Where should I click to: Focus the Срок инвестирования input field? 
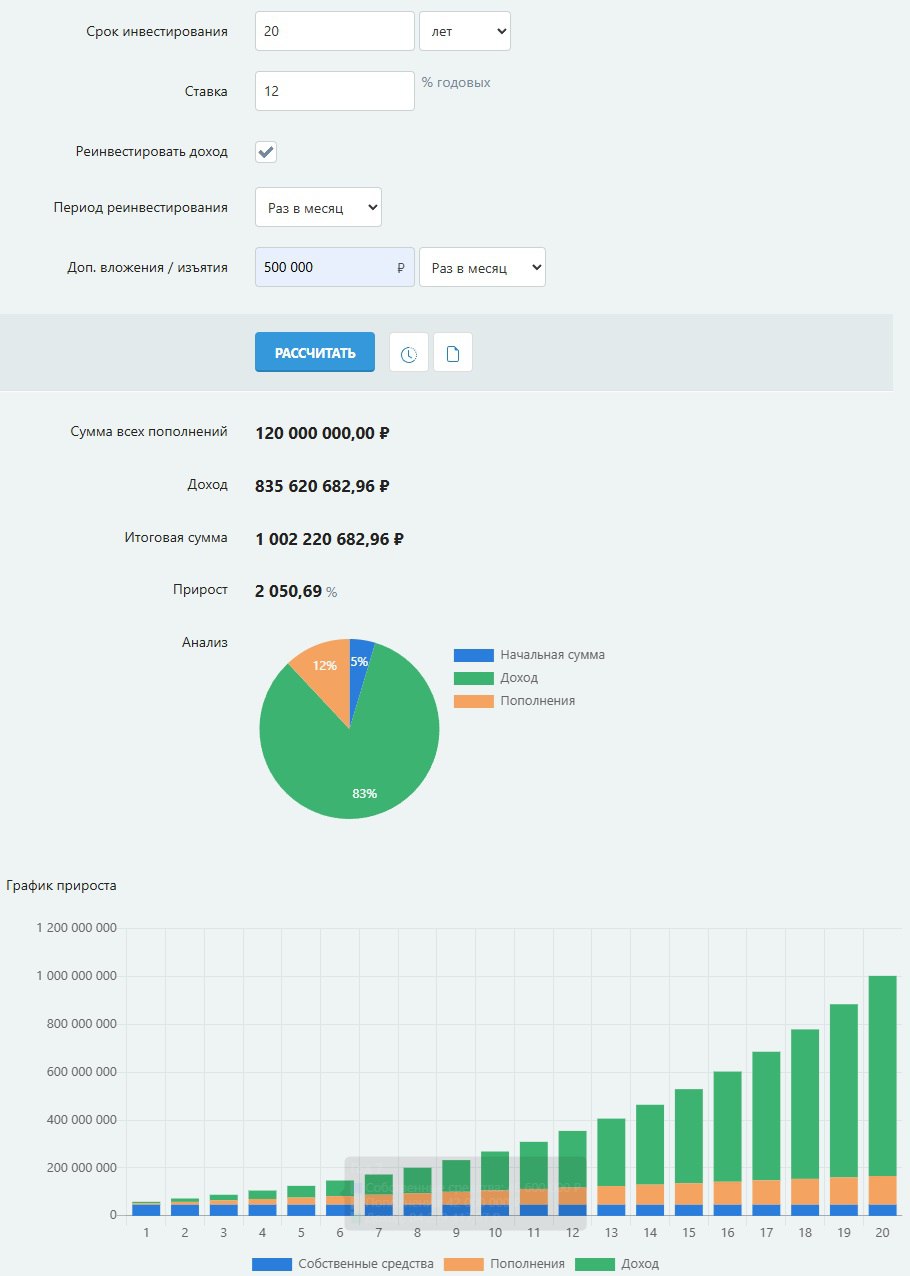[335, 31]
